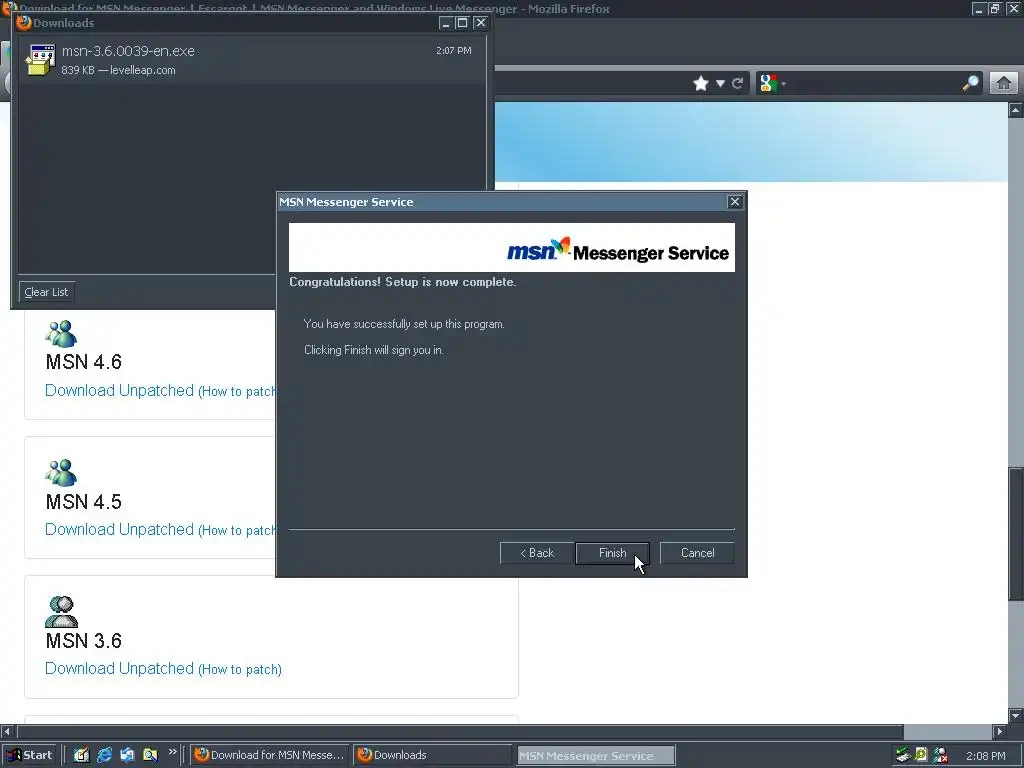Click the network drive tray icon
Screen dimensions: 1024x768
(903, 756)
